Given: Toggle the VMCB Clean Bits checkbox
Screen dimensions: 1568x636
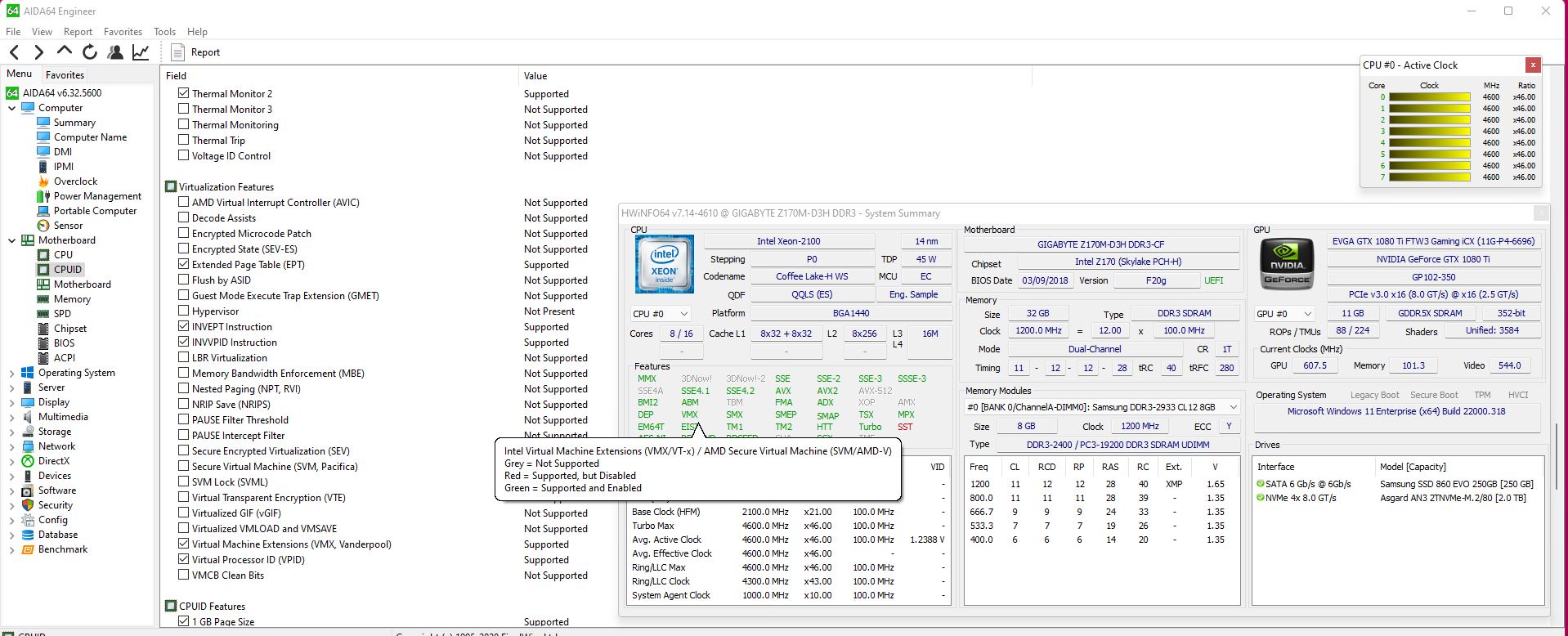Looking at the screenshot, I should 184,575.
